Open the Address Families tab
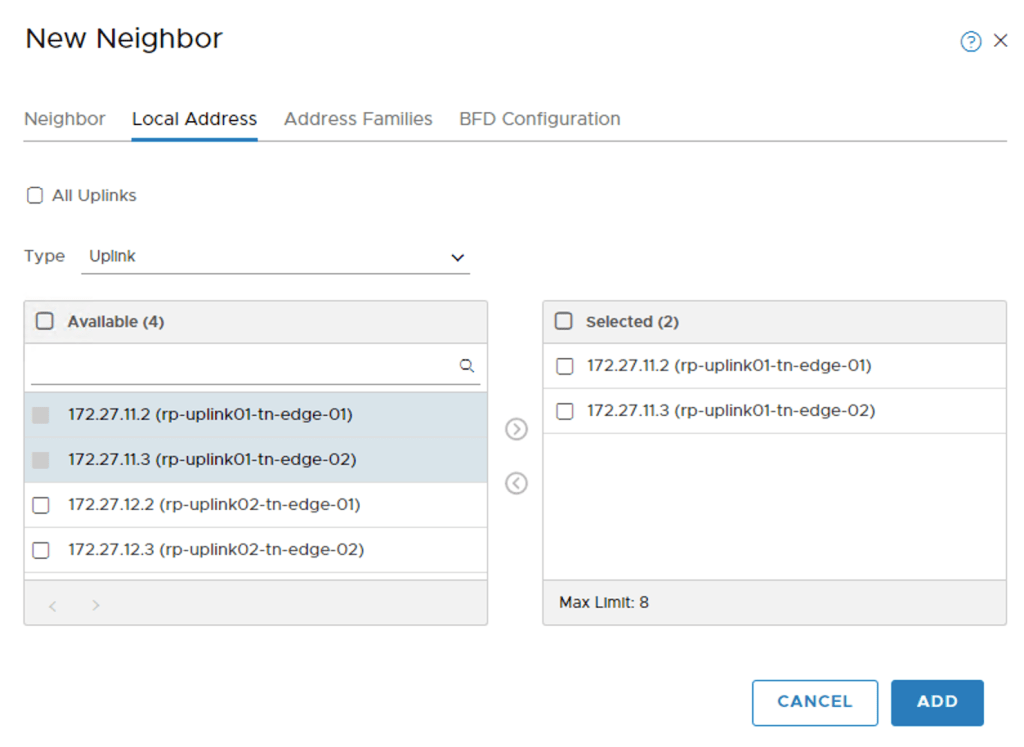 pos(358,119)
